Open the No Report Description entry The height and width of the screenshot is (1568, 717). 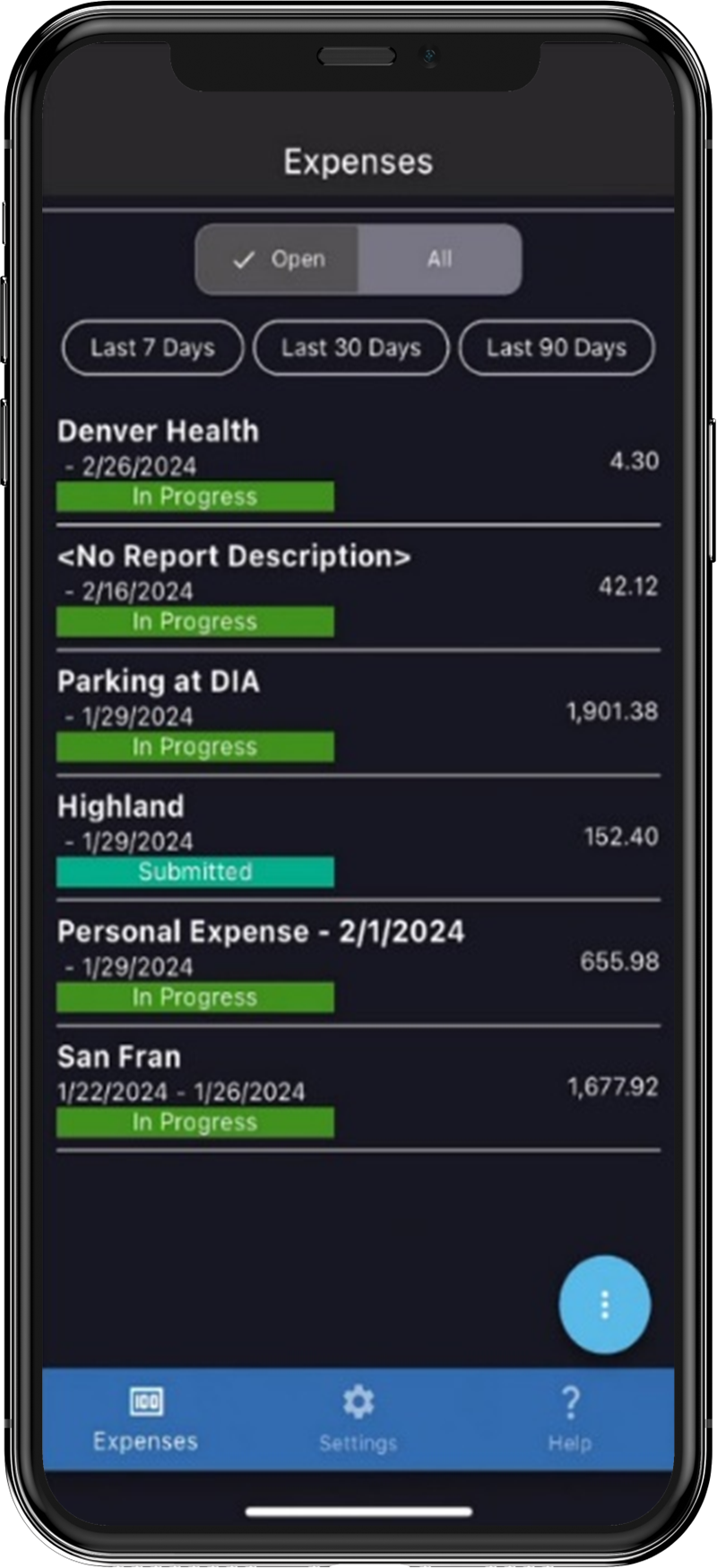(x=234, y=556)
